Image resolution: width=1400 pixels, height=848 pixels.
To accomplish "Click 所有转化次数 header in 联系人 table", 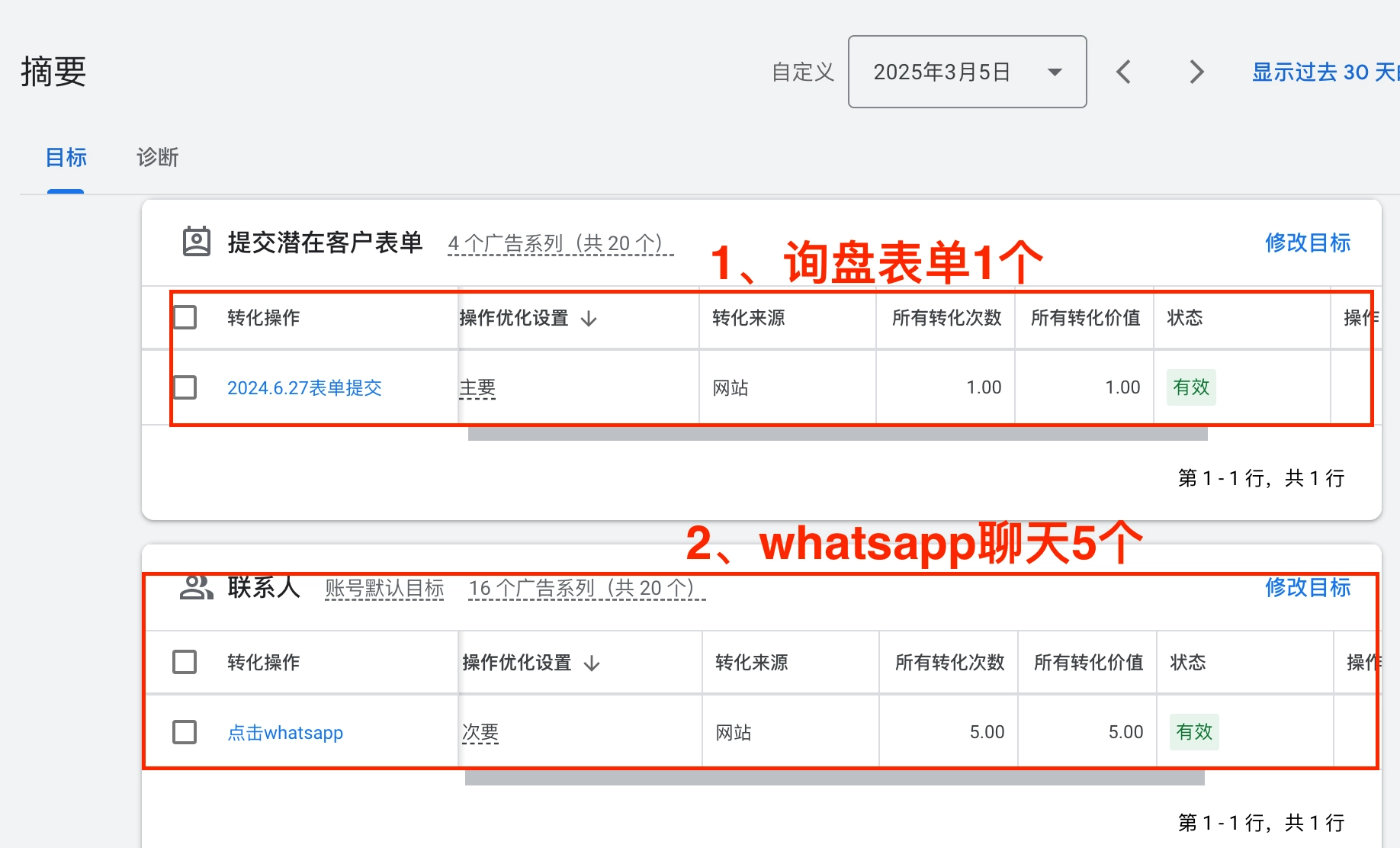I will coord(949,663).
